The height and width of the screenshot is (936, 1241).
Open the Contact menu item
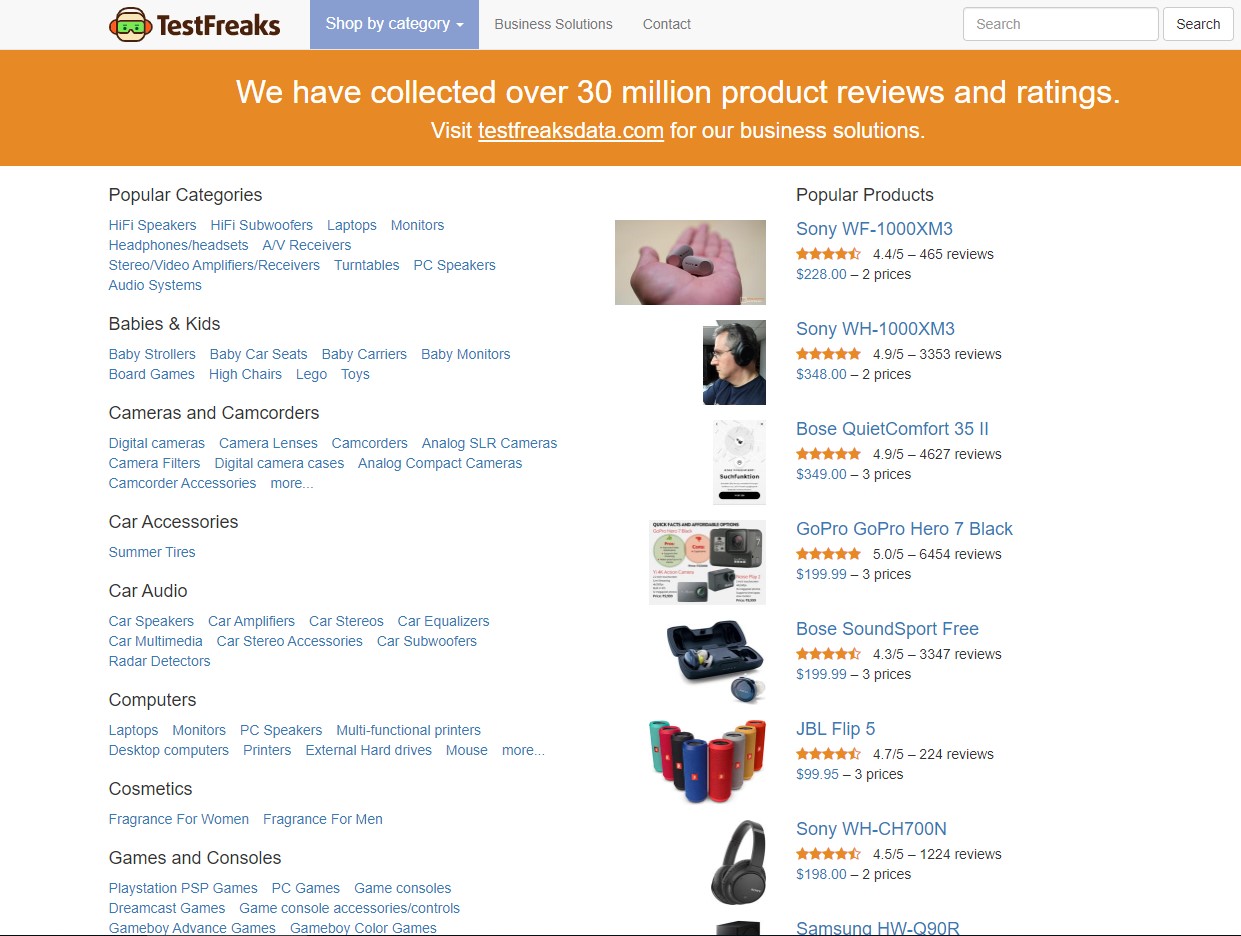pyautogui.click(x=667, y=24)
